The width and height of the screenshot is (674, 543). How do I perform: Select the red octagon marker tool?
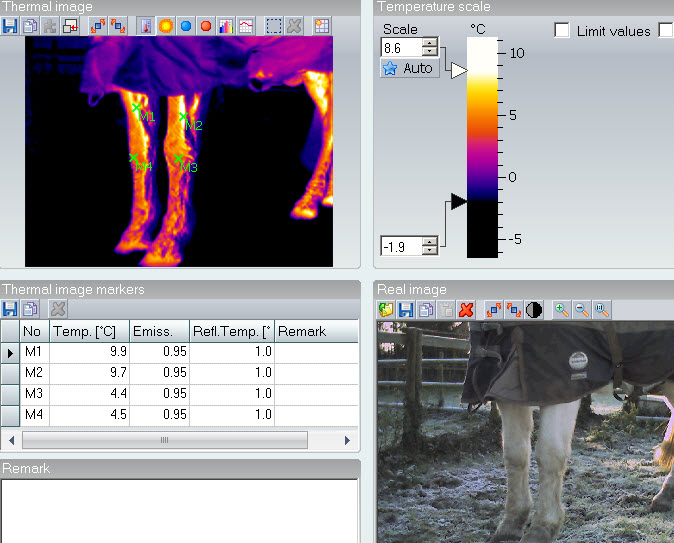206,26
